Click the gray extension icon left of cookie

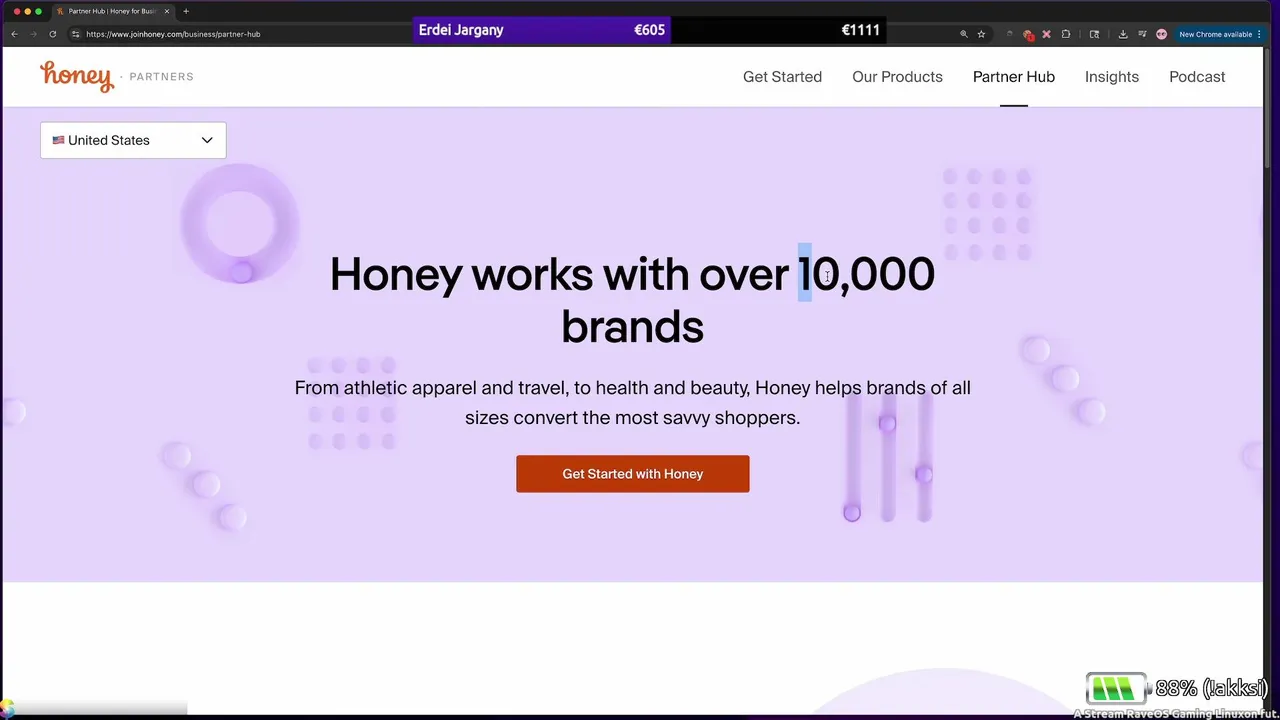point(1010,34)
